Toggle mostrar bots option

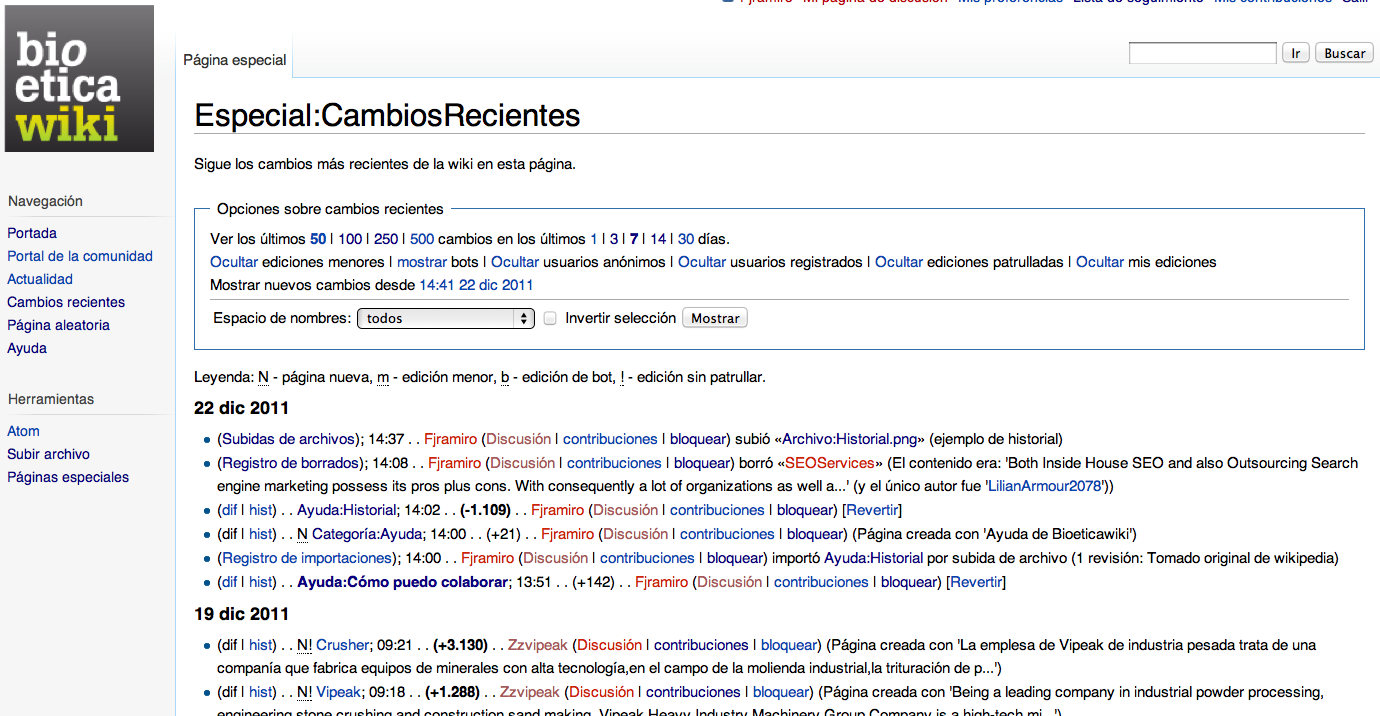421,262
